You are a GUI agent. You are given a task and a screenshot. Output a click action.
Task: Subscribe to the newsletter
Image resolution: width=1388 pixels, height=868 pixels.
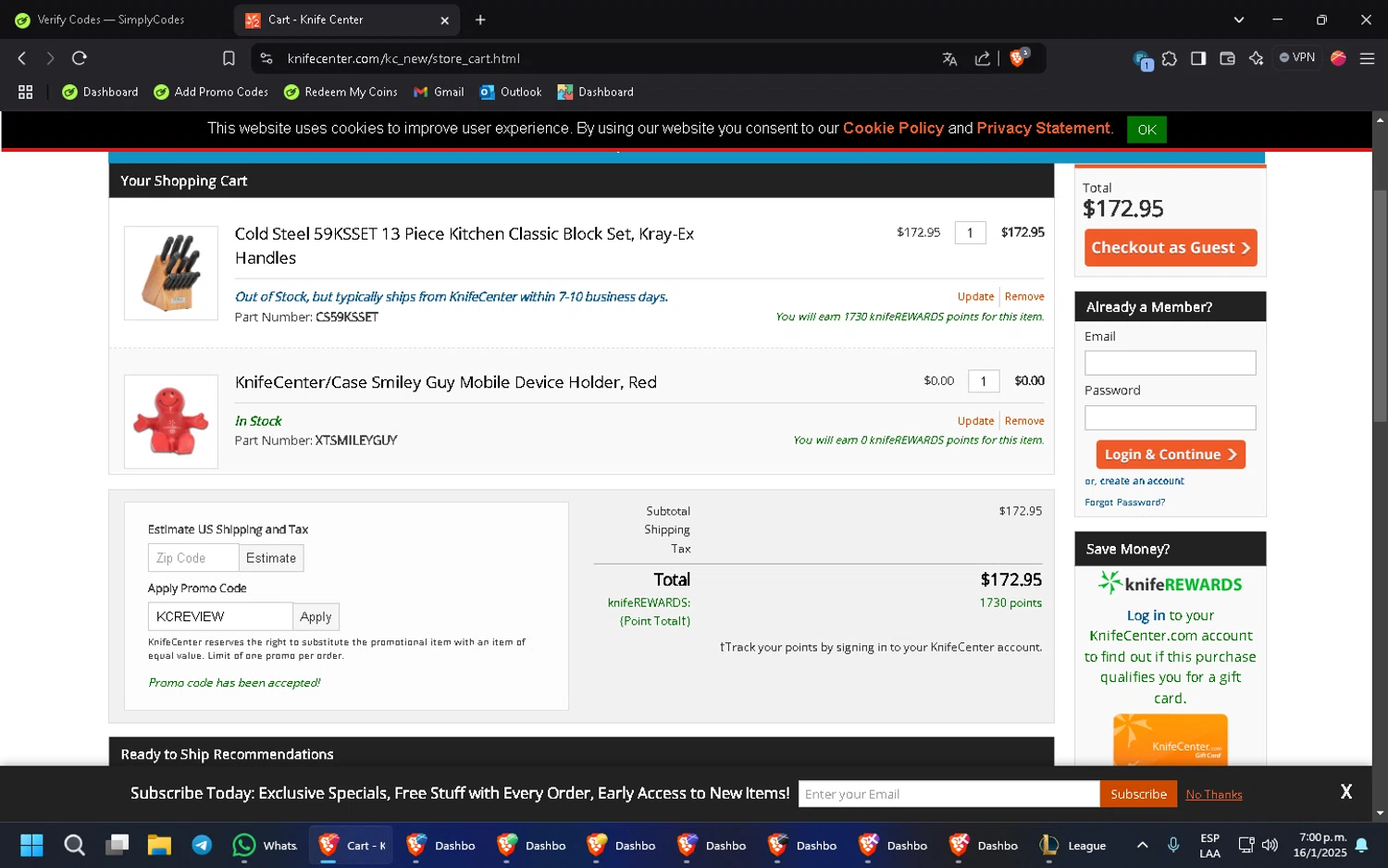(1138, 794)
